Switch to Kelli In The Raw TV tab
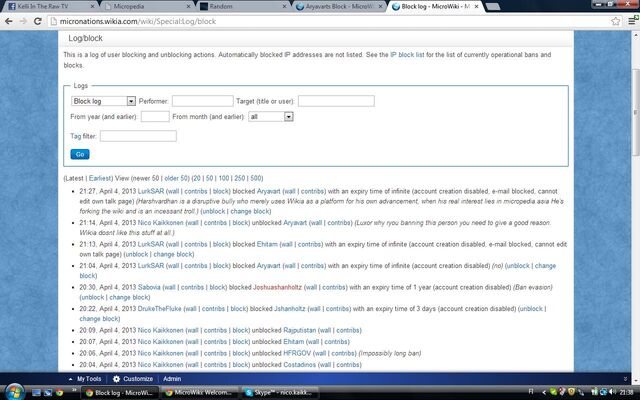Image resolution: width=640 pixels, height=400 pixels. click(51, 7)
